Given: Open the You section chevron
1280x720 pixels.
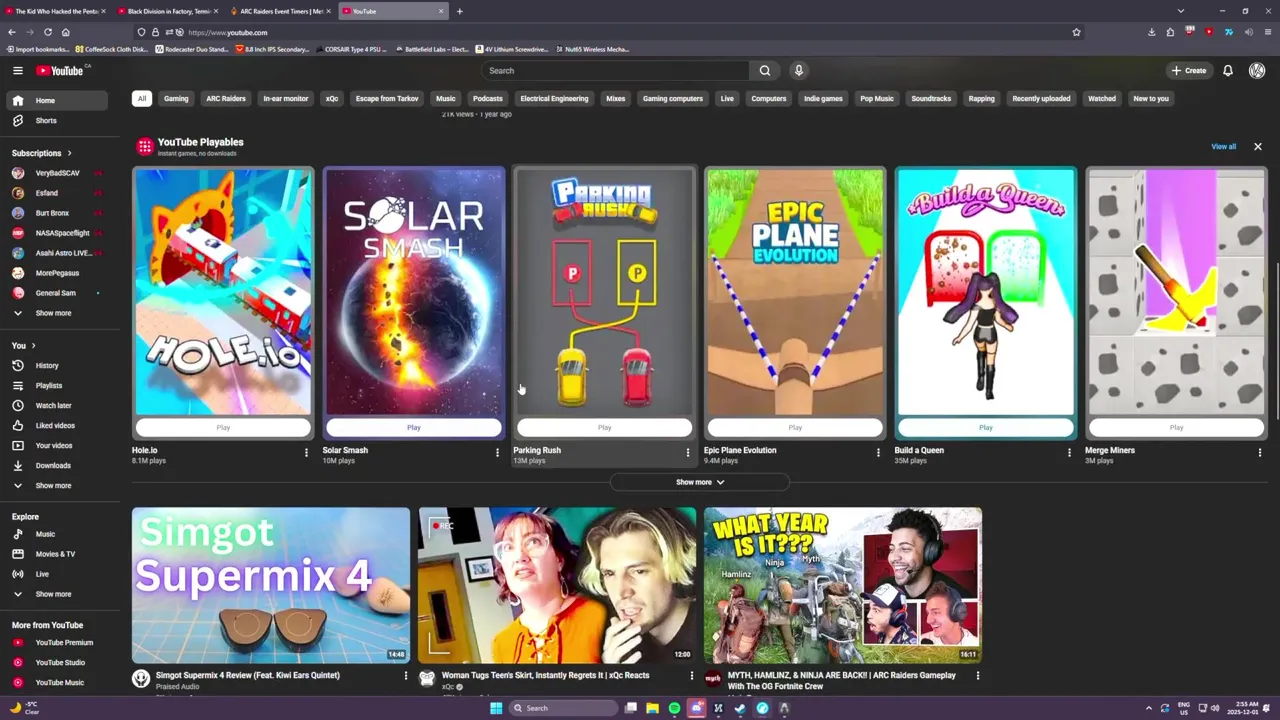Looking at the screenshot, I should pyautogui.click(x=33, y=346).
